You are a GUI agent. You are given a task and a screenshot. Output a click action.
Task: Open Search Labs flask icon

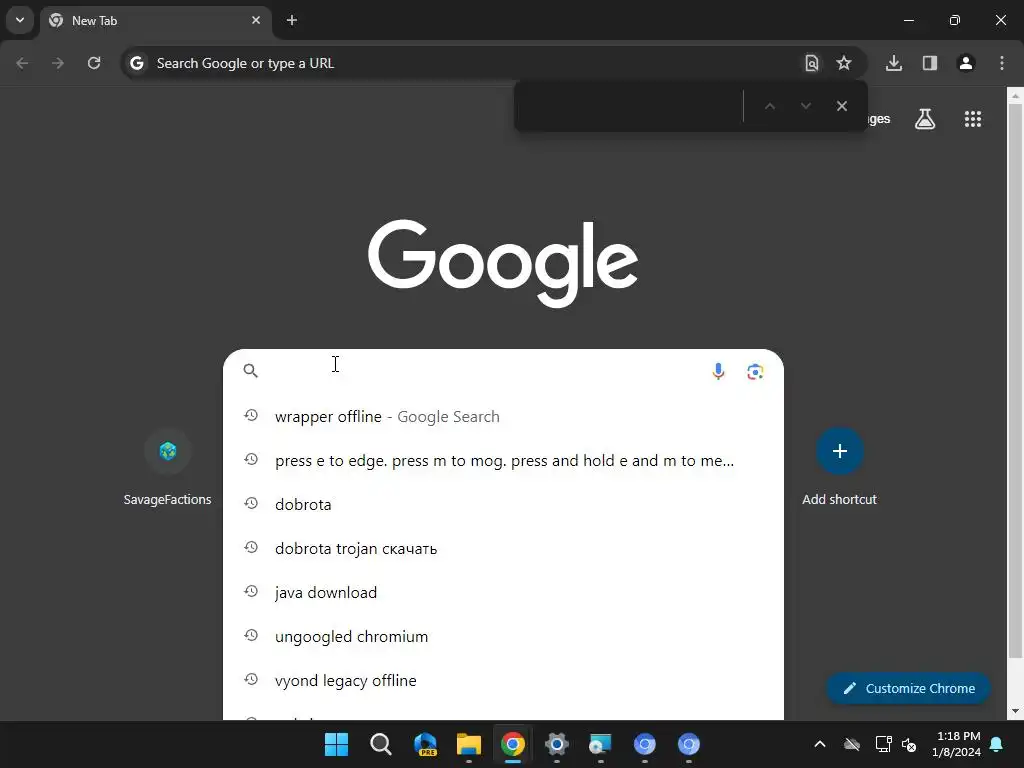925,119
